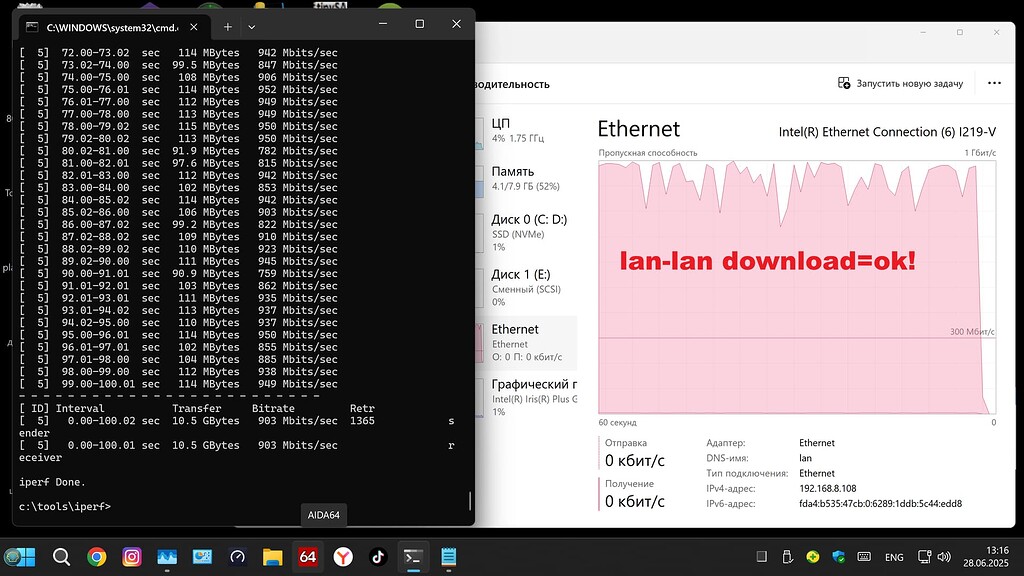Select the AIDA64 label under the terminal
1024x576 pixels.
tap(323, 513)
